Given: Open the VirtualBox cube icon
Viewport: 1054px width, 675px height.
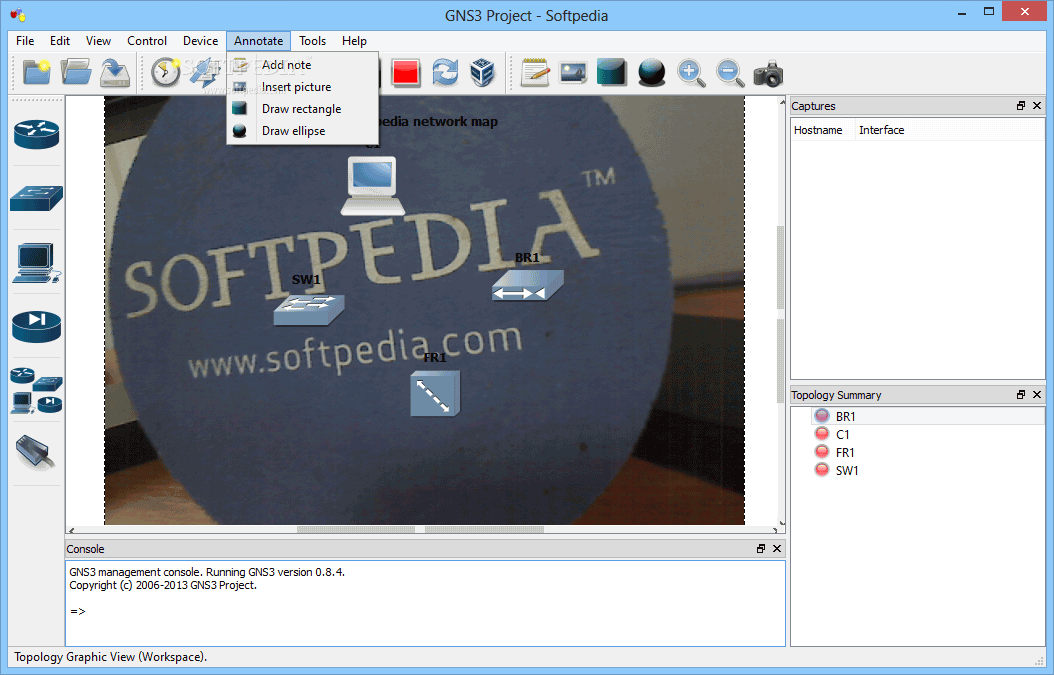Looking at the screenshot, I should pyautogui.click(x=482, y=72).
